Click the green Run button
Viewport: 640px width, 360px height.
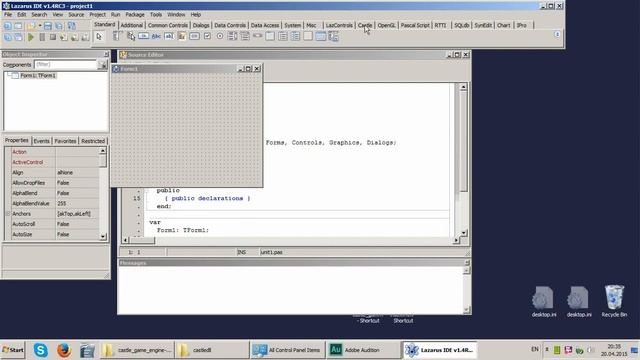click(x=31, y=37)
